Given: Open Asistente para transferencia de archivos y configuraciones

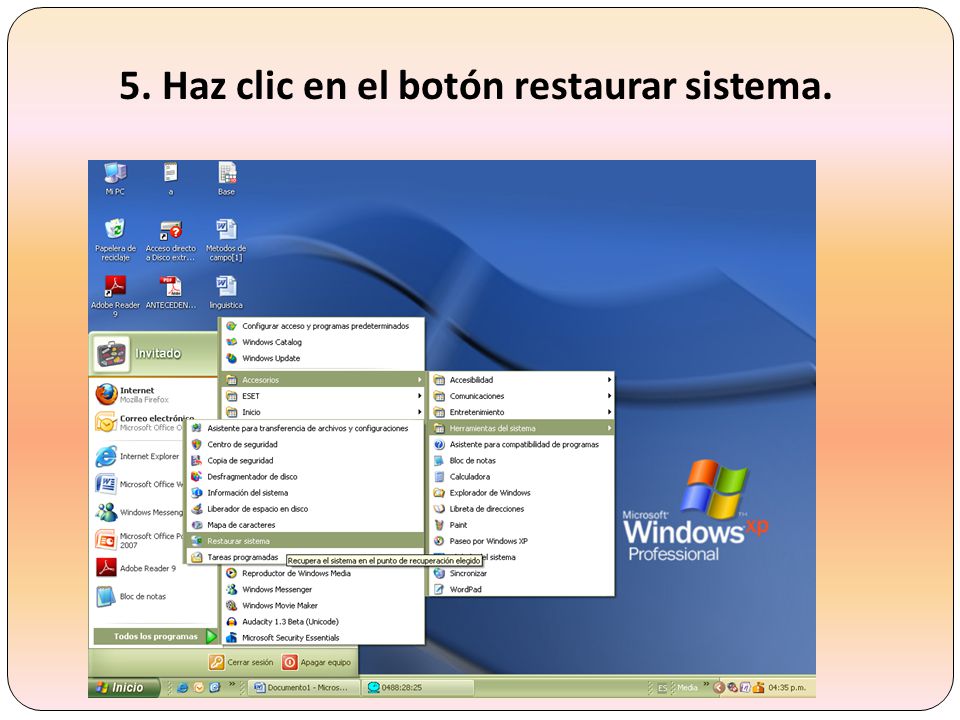Looking at the screenshot, I should click(305, 428).
